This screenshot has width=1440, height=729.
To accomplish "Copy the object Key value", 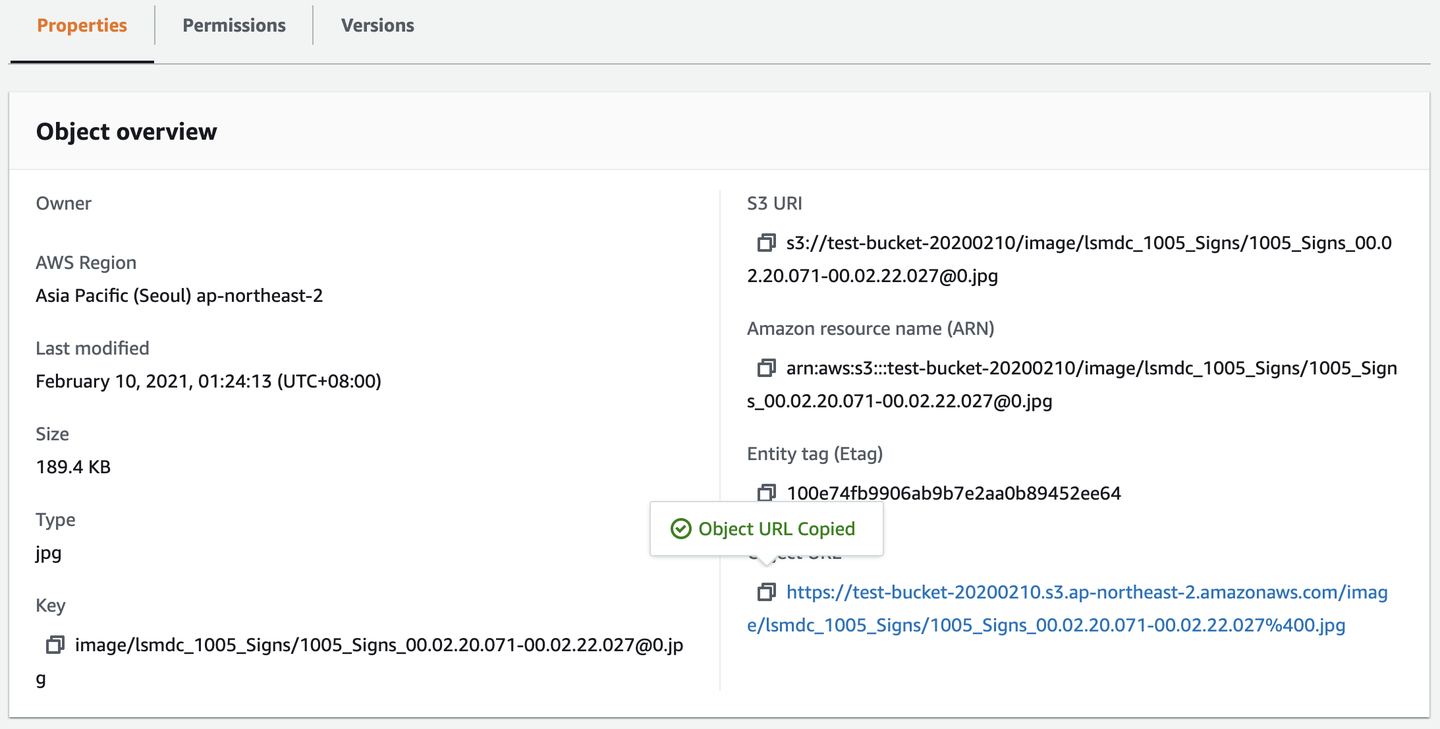I will pos(55,645).
